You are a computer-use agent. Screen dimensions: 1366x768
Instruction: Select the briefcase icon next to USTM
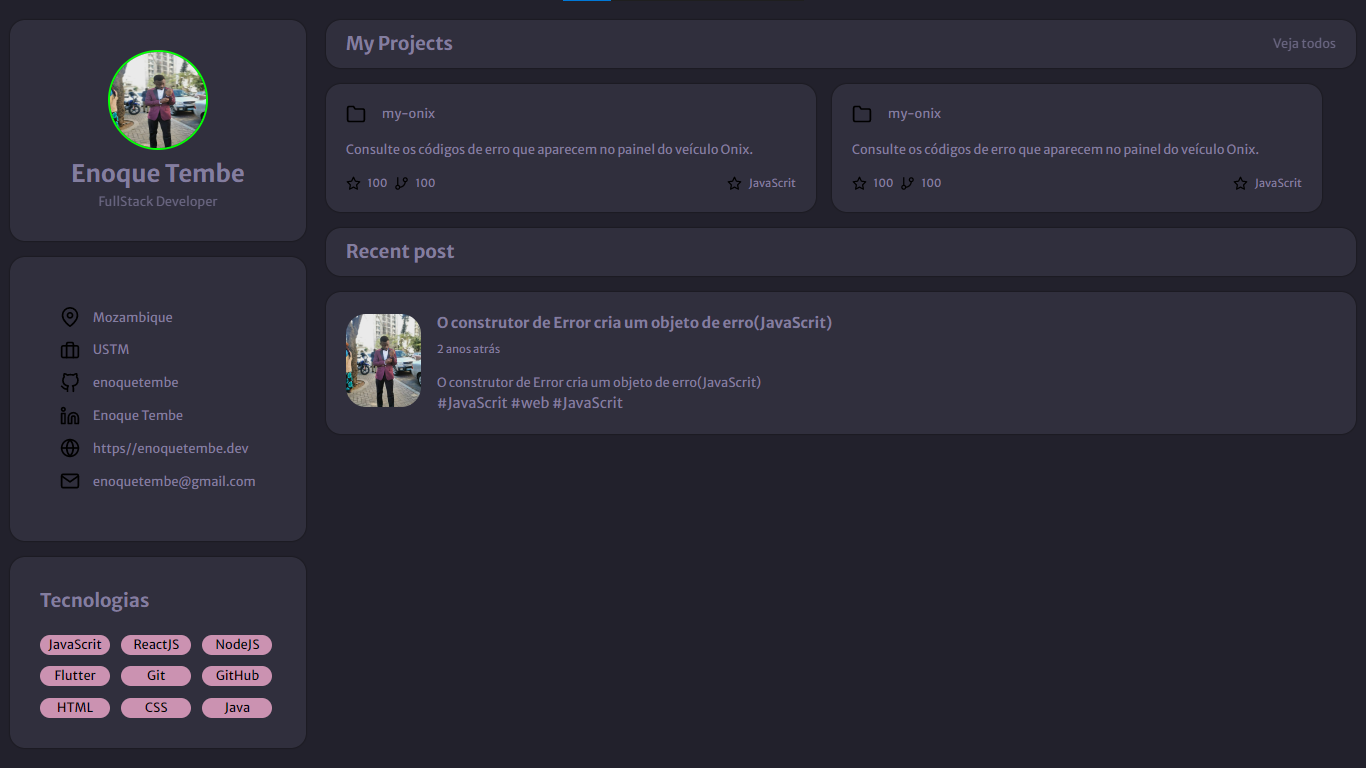(x=70, y=349)
